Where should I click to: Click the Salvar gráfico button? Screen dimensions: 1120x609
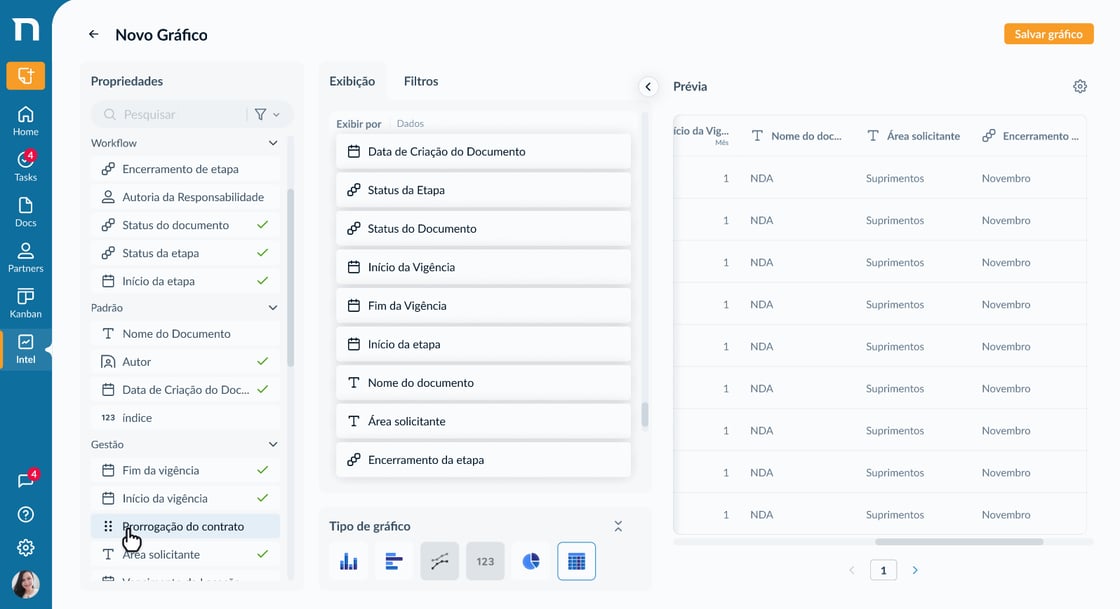(1049, 34)
